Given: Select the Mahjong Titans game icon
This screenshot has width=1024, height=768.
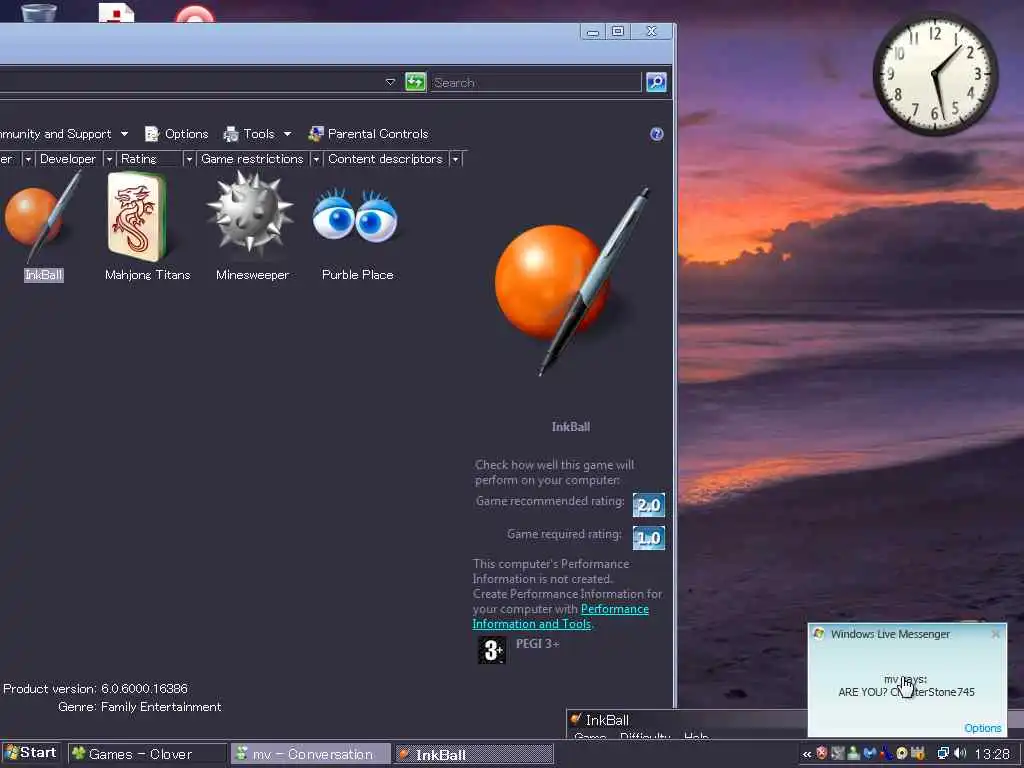Looking at the screenshot, I should (x=136, y=217).
